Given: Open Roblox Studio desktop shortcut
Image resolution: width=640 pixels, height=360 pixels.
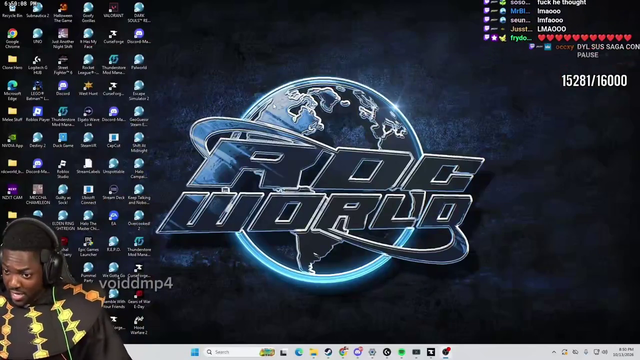Looking at the screenshot, I should pos(63,169).
